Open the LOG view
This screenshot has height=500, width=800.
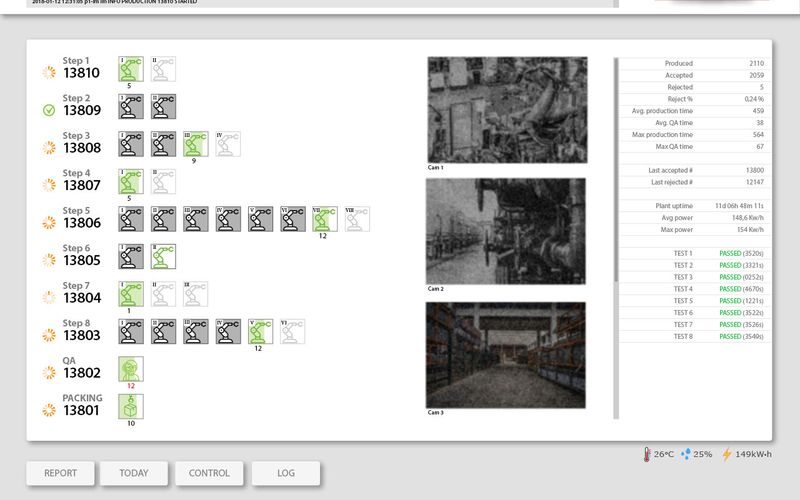pyautogui.click(x=285, y=473)
